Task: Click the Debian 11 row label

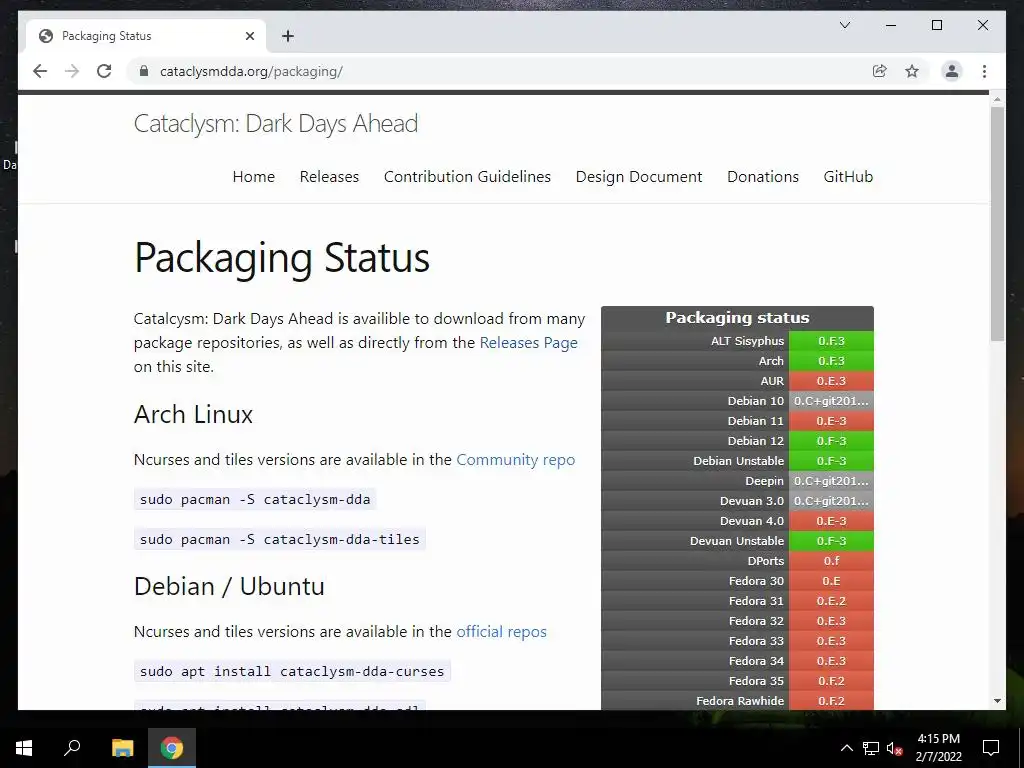Action: (756, 421)
